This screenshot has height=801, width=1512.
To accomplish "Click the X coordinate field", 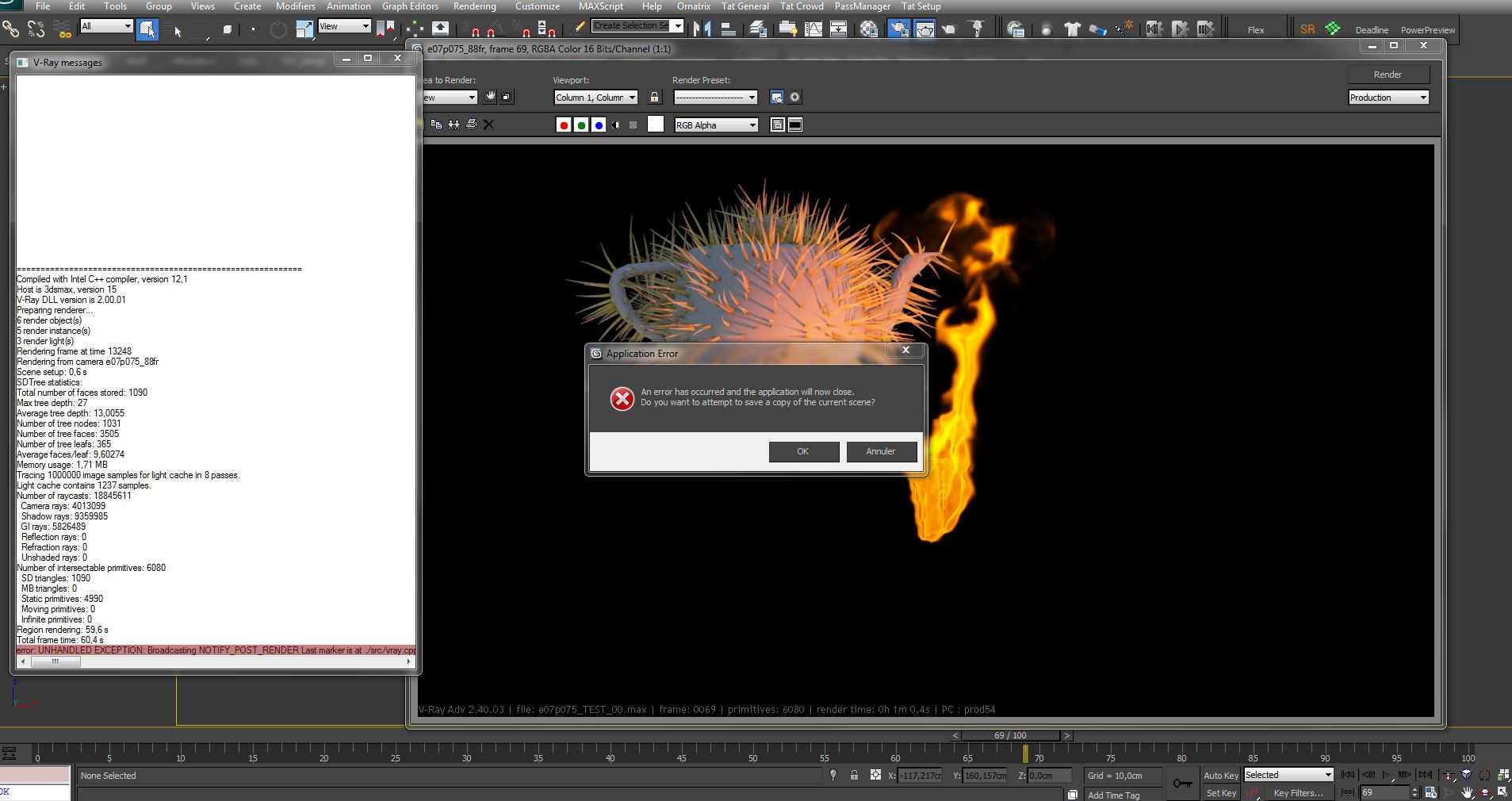I will (921, 775).
